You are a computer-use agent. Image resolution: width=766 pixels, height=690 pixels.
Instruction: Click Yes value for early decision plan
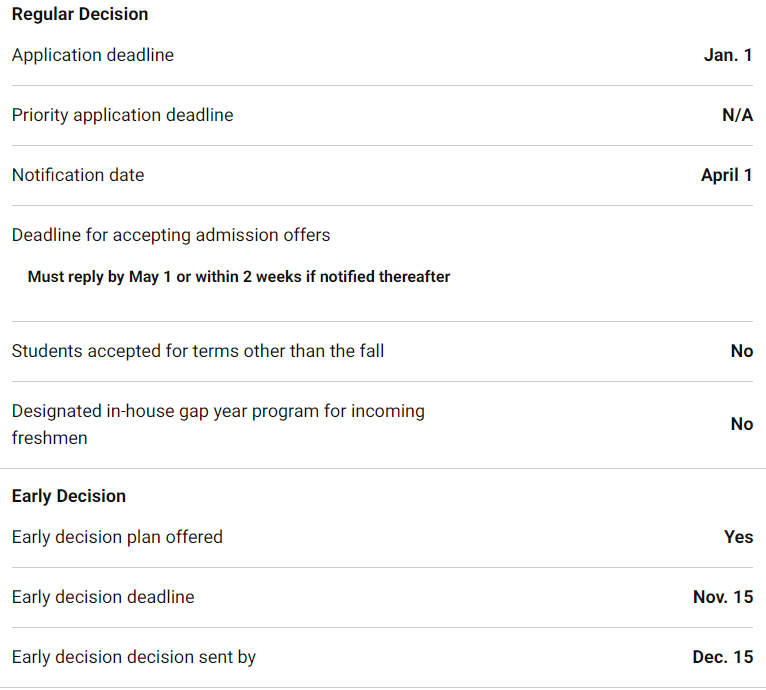point(739,537)
